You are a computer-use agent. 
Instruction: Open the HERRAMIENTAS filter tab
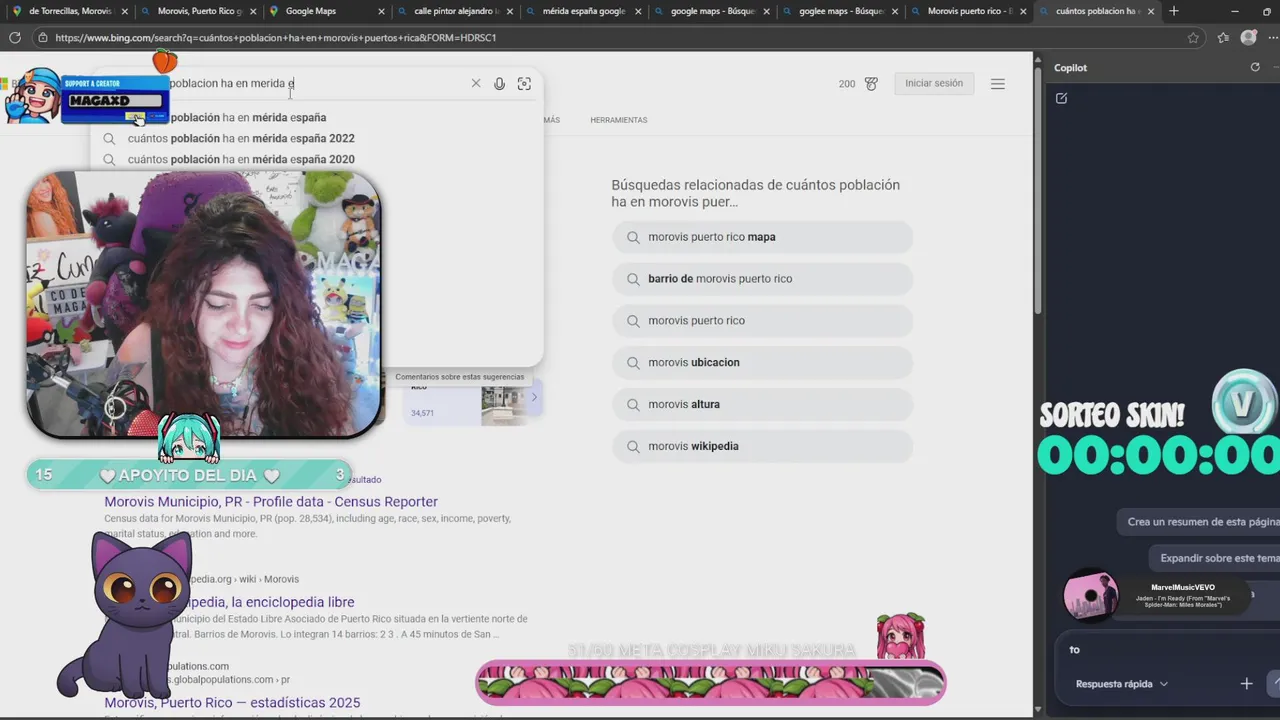pos(618,120)
